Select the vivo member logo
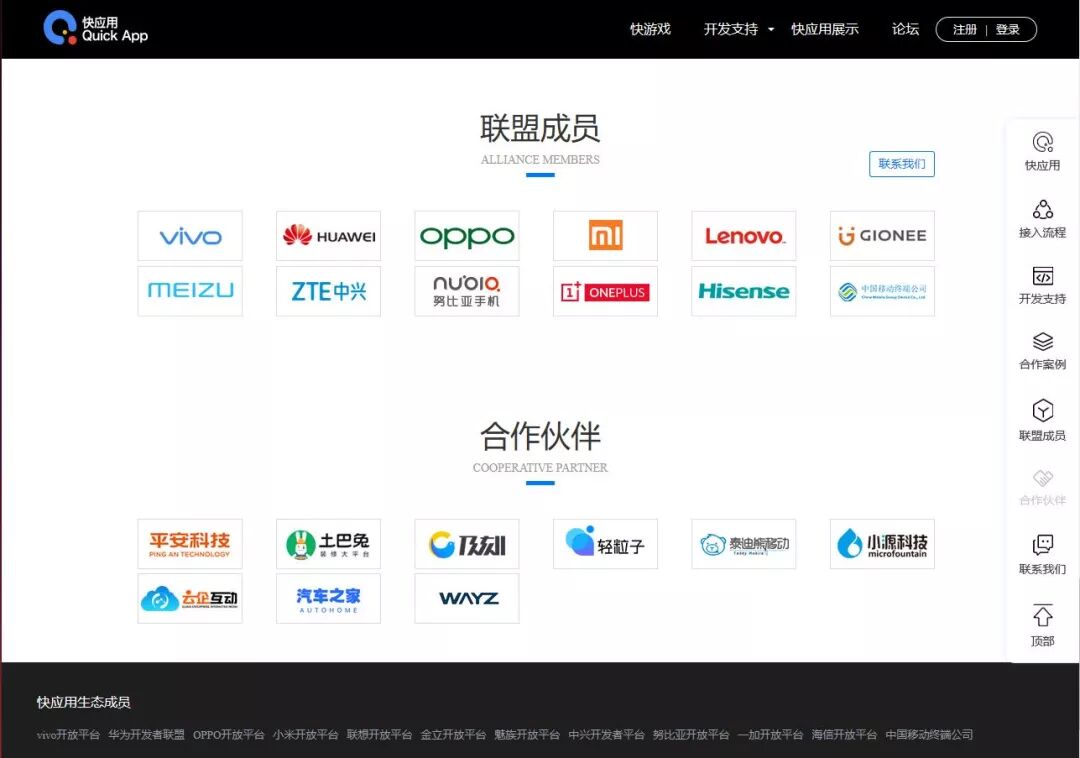Screen dimensions: 1080x758 tap(190, 236)
